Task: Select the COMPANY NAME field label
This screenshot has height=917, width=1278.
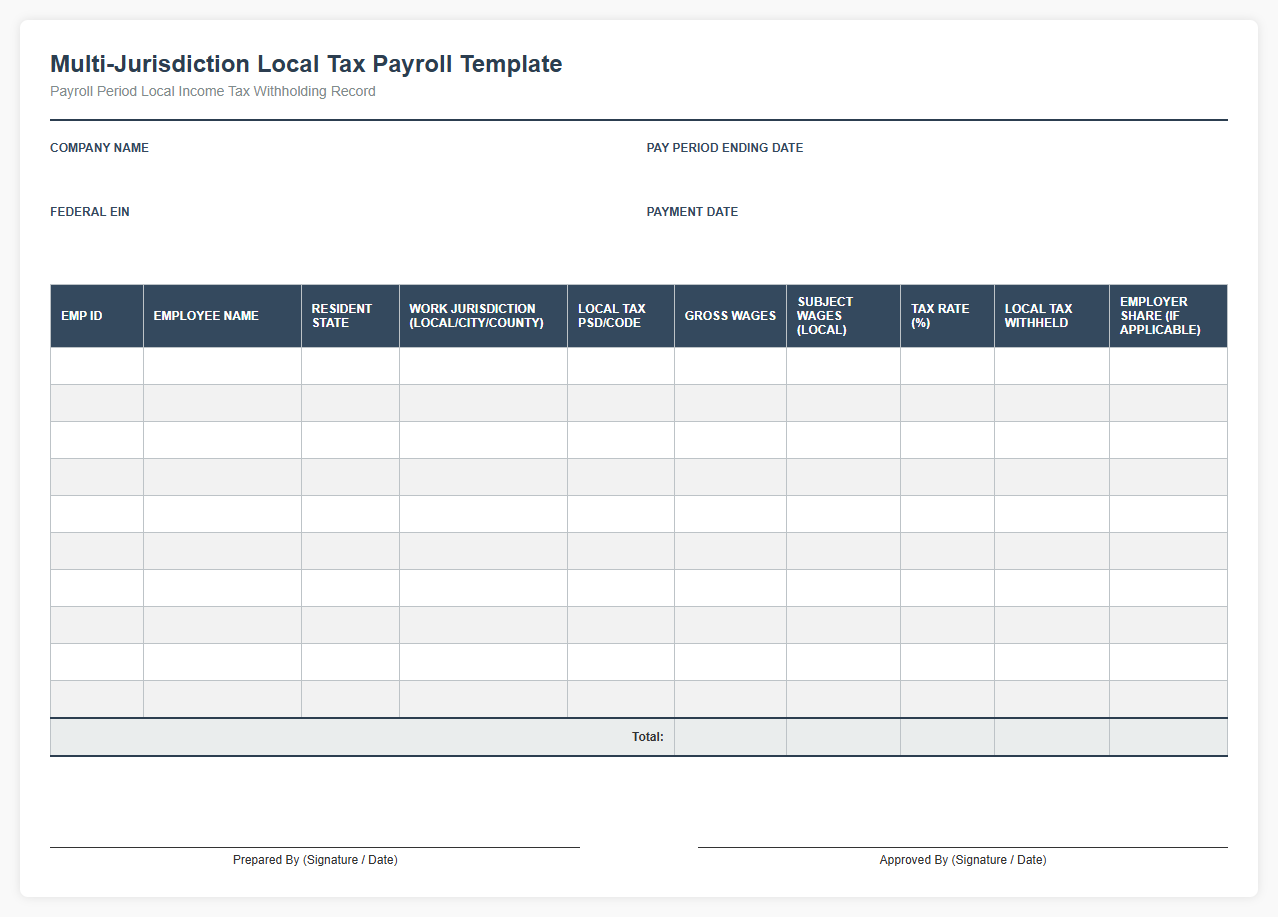Action: pyautogui.click(x=99, y=148)
